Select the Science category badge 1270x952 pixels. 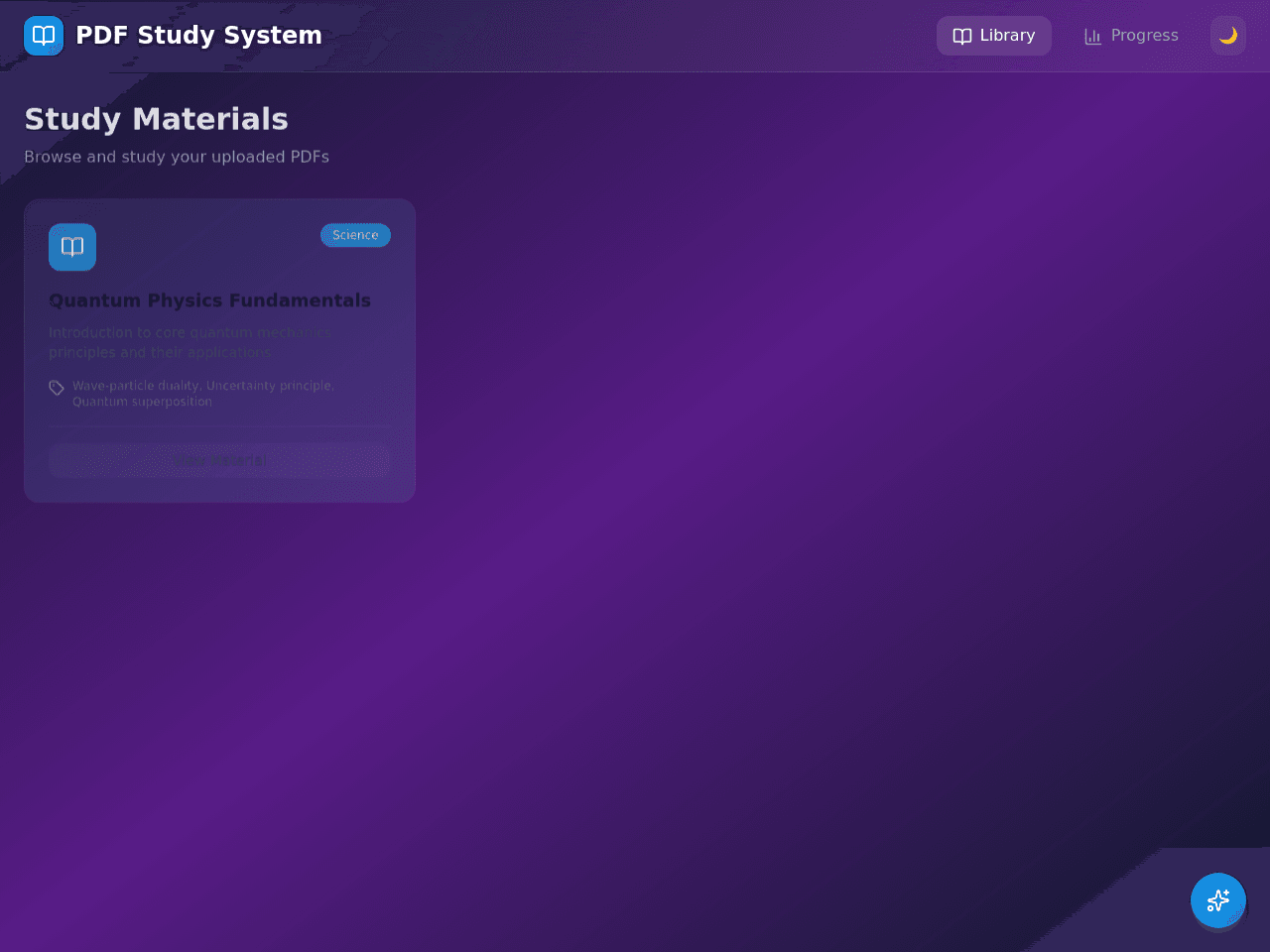355,235
